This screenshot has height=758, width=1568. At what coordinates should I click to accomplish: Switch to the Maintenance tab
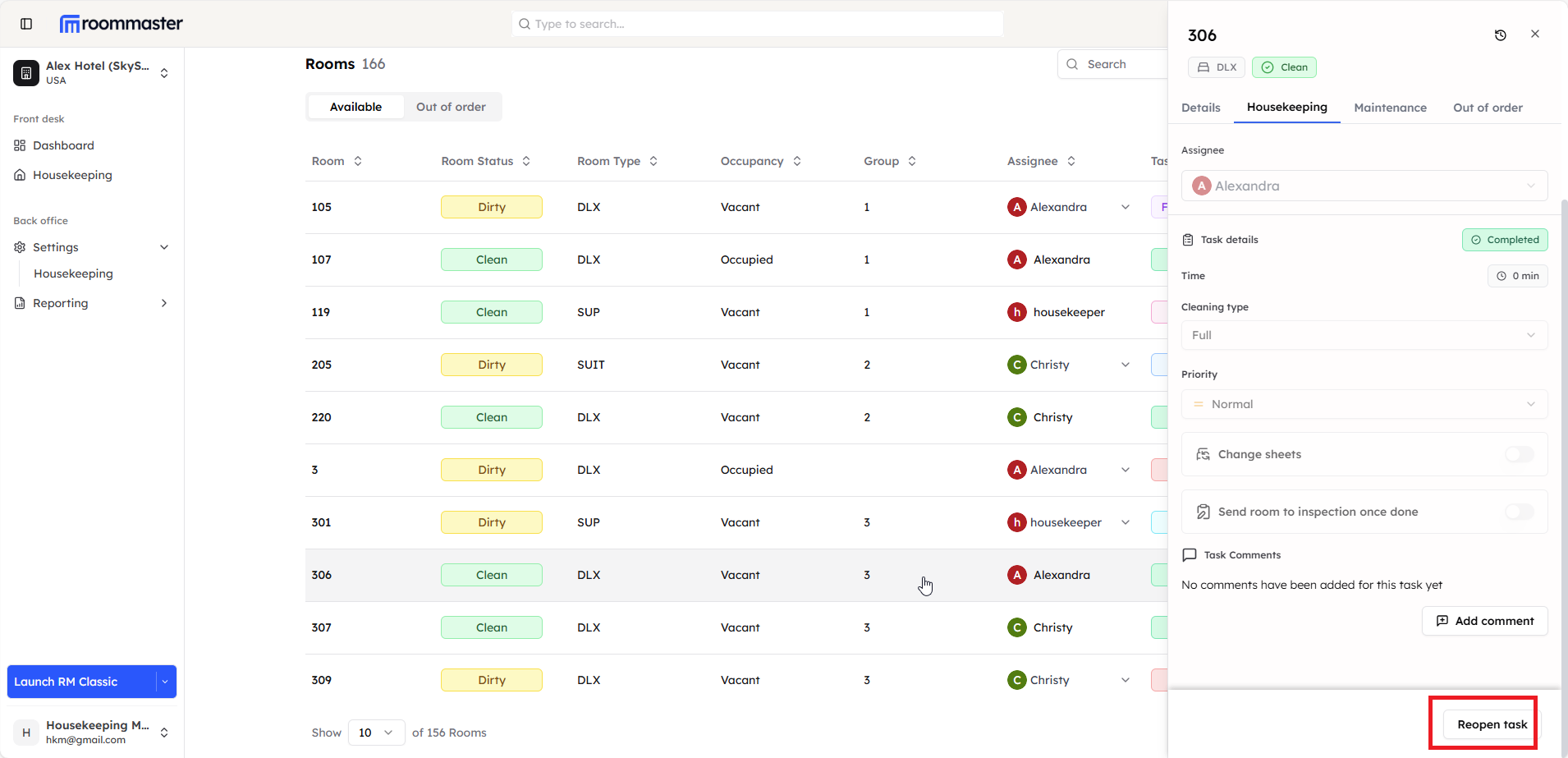point(1390,108)
